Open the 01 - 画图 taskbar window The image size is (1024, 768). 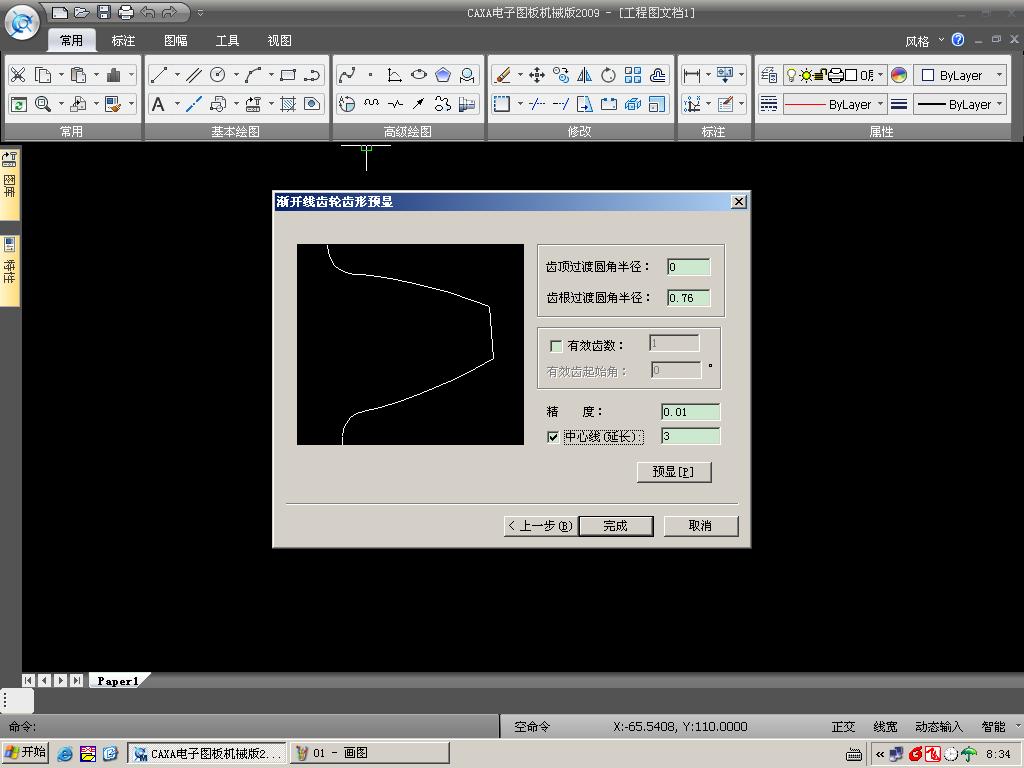click(370, 753)
